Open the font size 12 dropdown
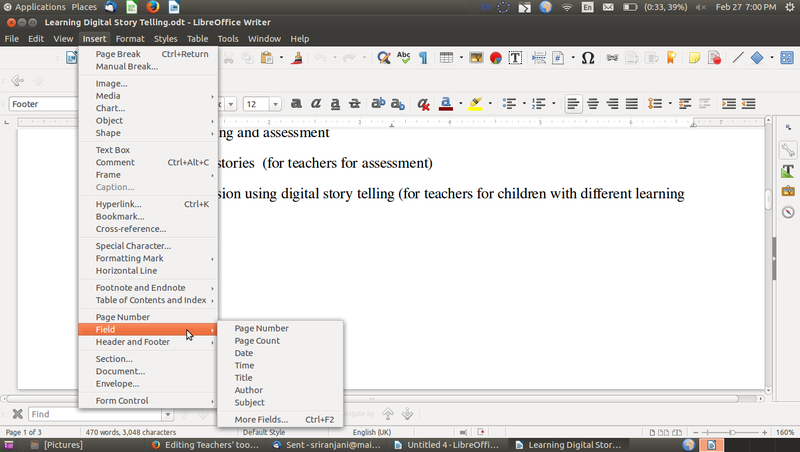 click(x=275, y=104)
